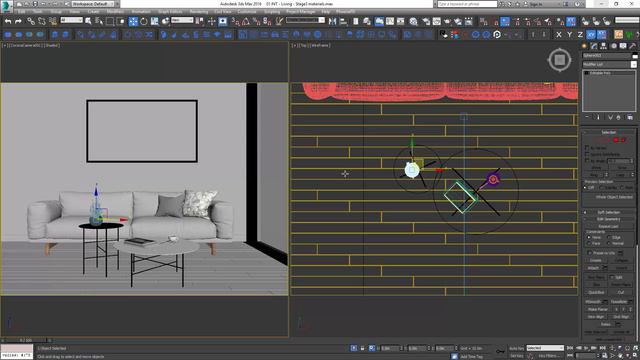Click the Attach button
The height and width of the screenshot is (360, 640).
coord(593,268)
